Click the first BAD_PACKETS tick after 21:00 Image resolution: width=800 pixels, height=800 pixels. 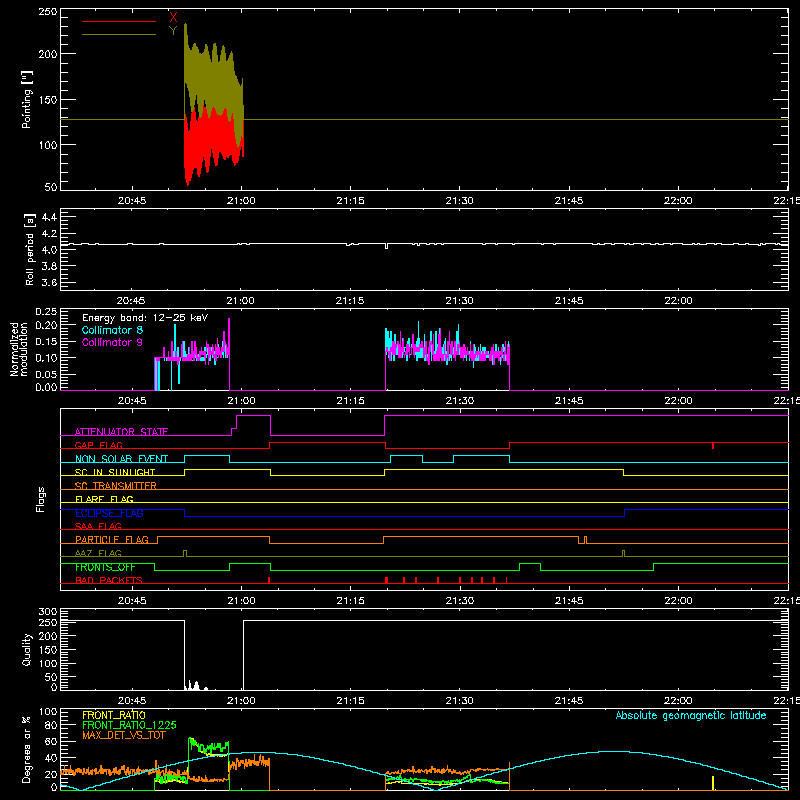pos(268,580)
